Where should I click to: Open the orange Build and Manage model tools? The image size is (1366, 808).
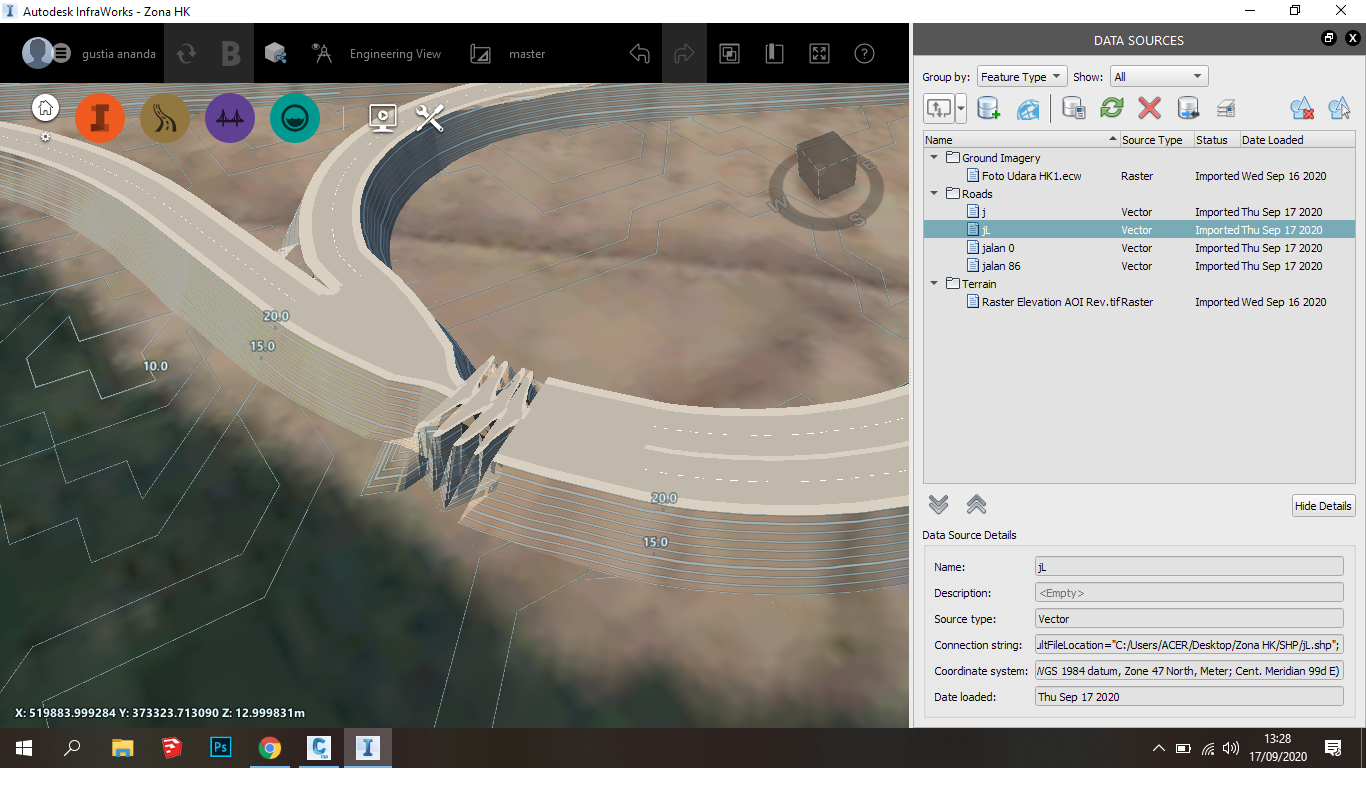pyautogui.click(x=100, y=119)
